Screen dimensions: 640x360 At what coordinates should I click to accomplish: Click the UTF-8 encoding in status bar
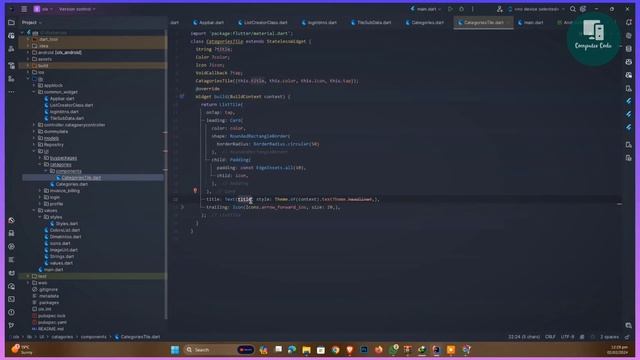(x=567, y=337)
